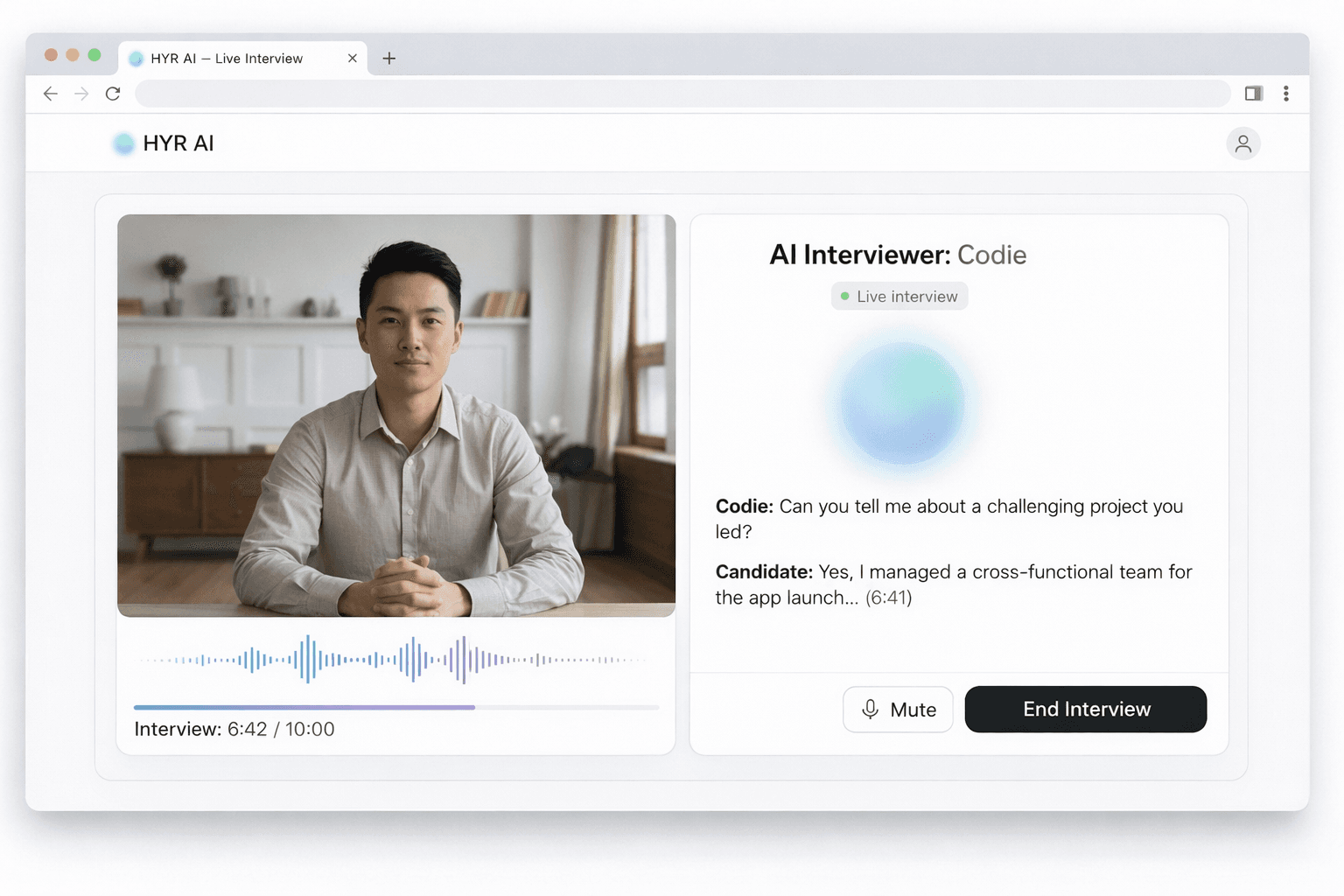This screenshot has height=896, width=1344.
Task: Click the microphone icon on the Mute button
Action: (870, 709)
